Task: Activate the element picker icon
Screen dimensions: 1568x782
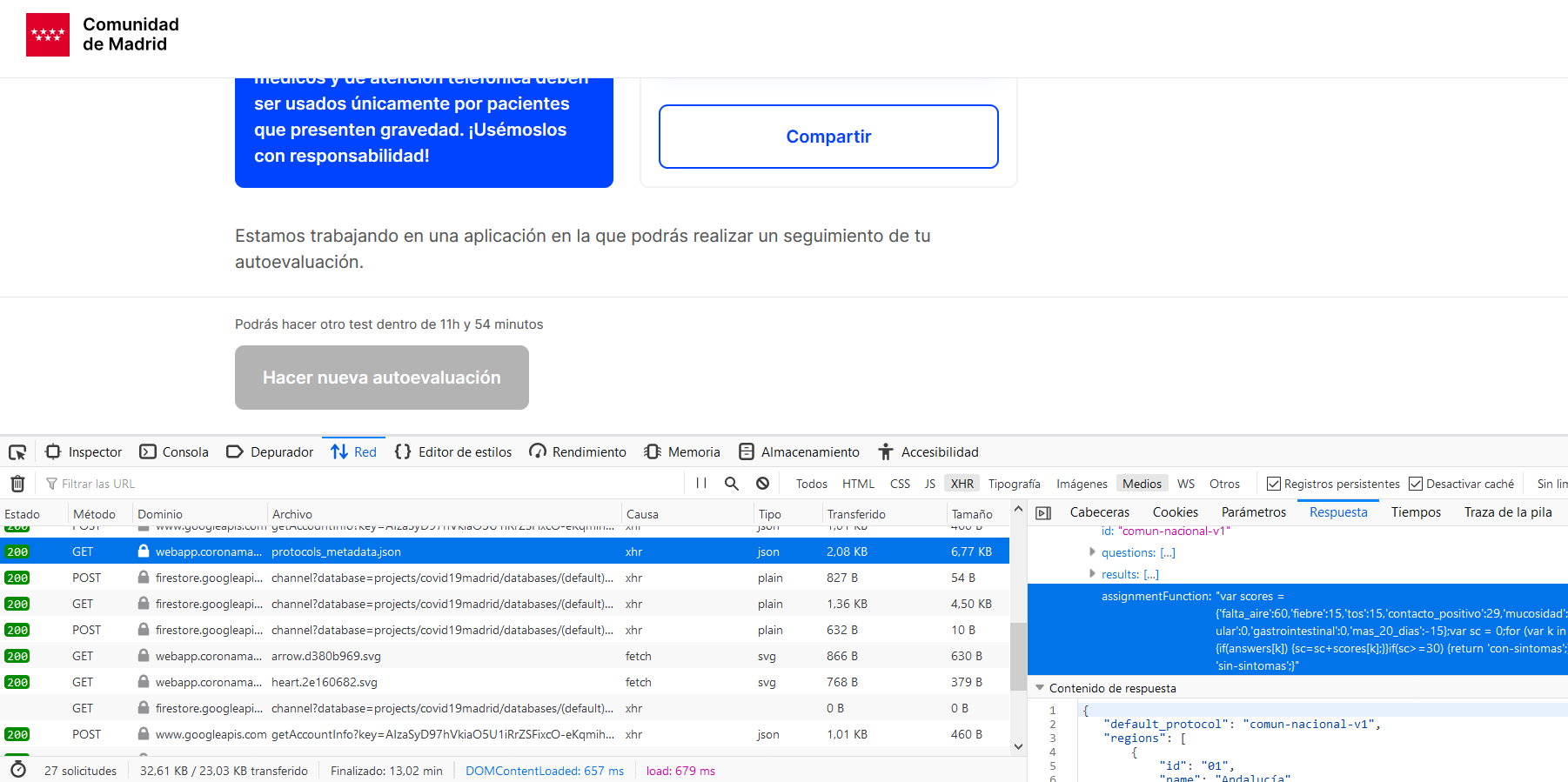Action: [x=17, y=452]
